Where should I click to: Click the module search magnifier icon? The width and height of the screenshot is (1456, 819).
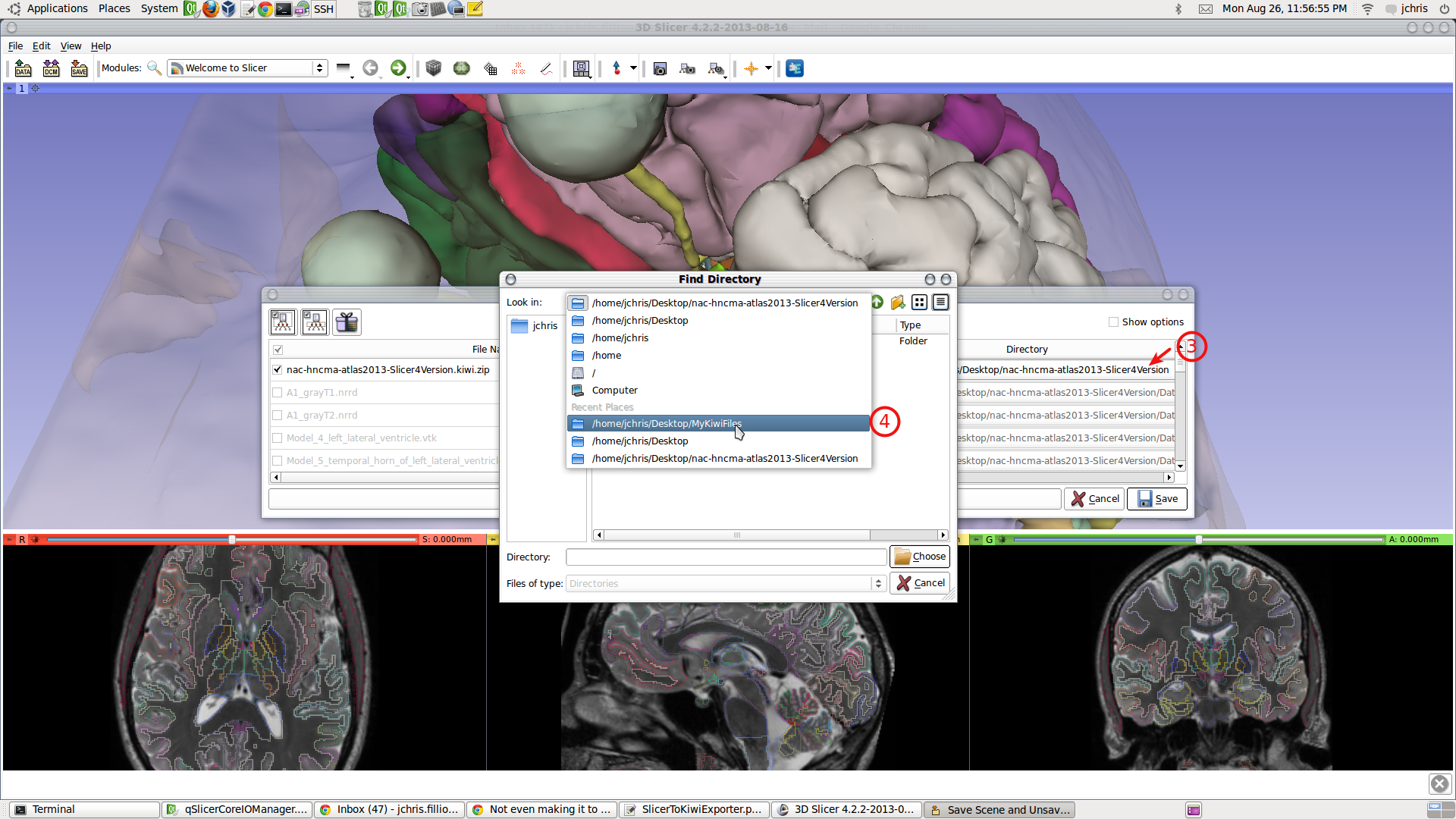pos(154,68)
